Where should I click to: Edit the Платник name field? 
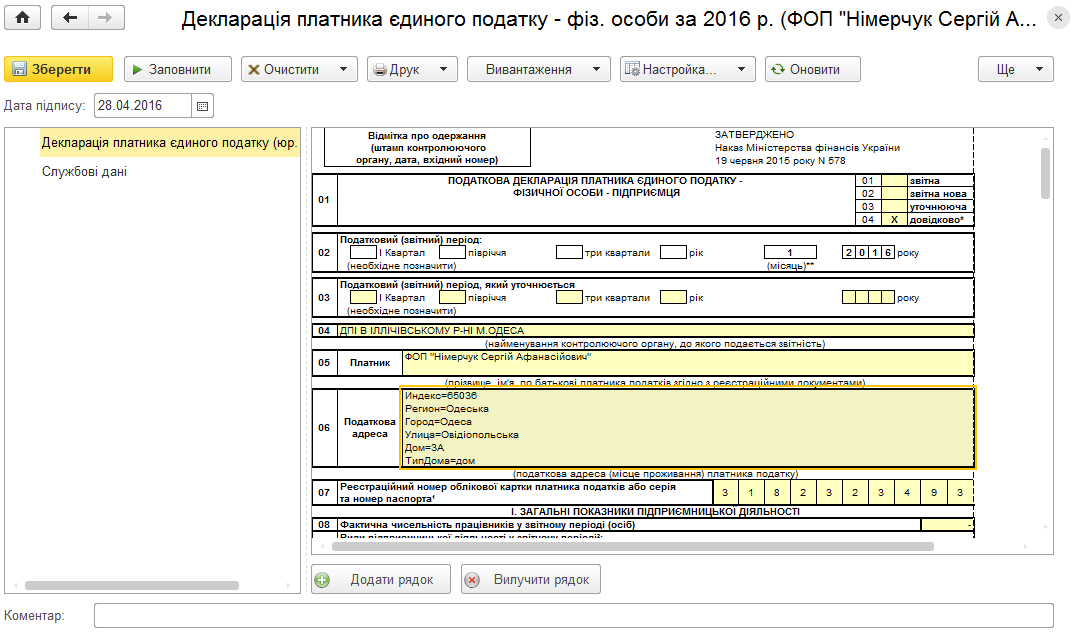coord(688,362)
